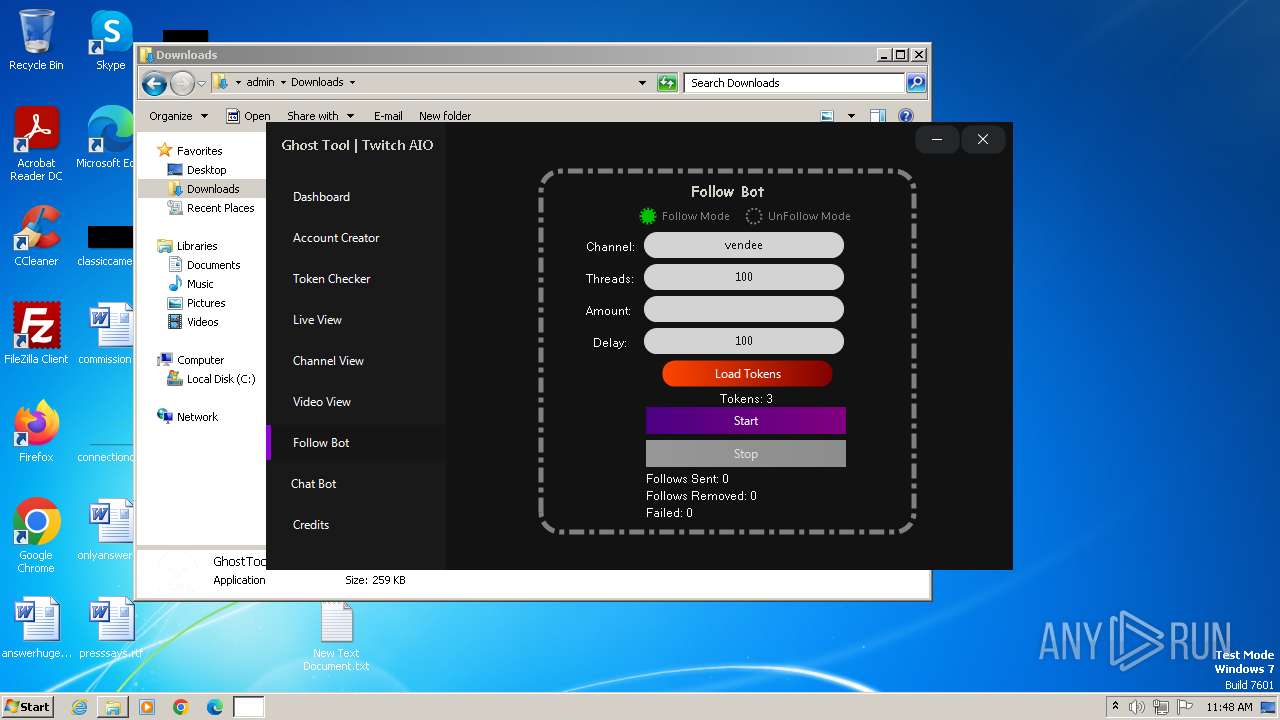Open Chrome from the taskbar
The width and height of the screenshot is (1280, 720).
[181, 707]
